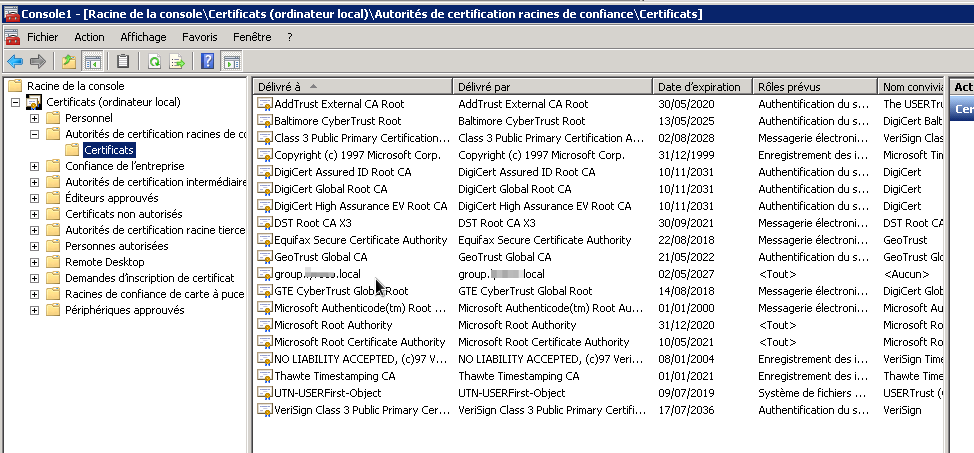Click the certificate icon beside UTN-USERFirst-Object
Screen dimensions: 974x453
(x=265, y=393)
